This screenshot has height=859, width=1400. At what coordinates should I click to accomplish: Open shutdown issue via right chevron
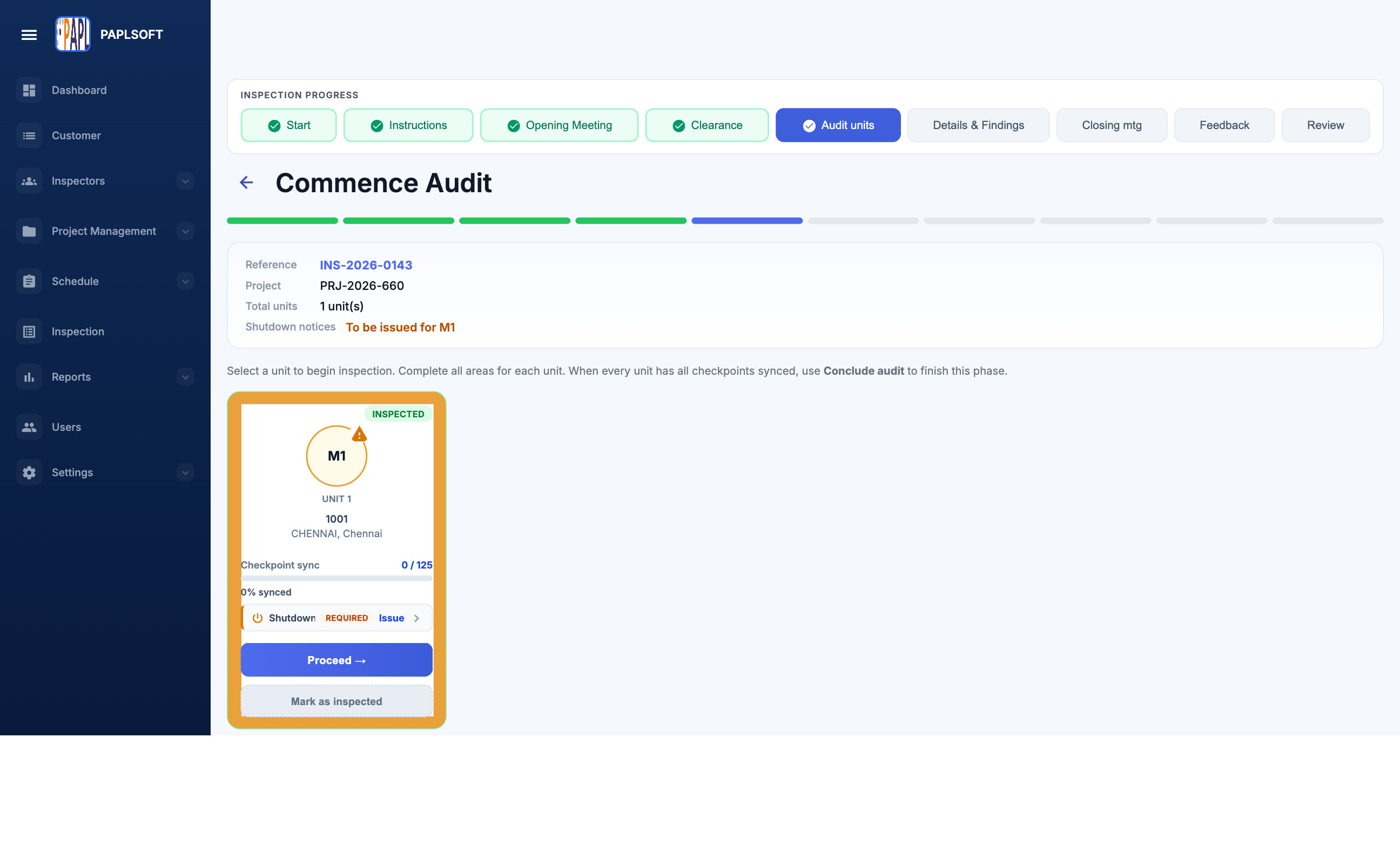416,618
